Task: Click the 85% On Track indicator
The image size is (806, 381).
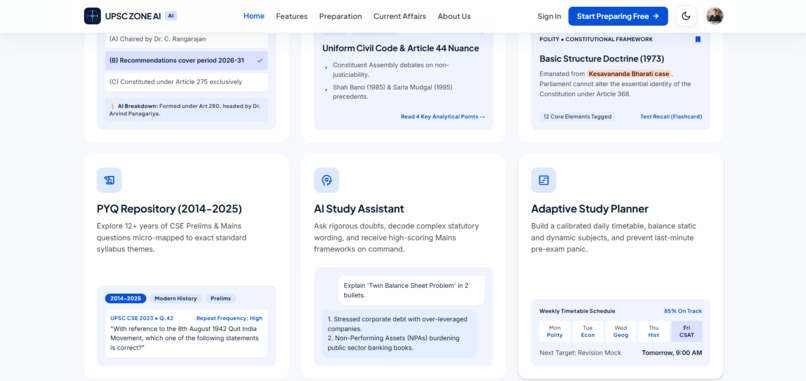Action: point(683,311)
